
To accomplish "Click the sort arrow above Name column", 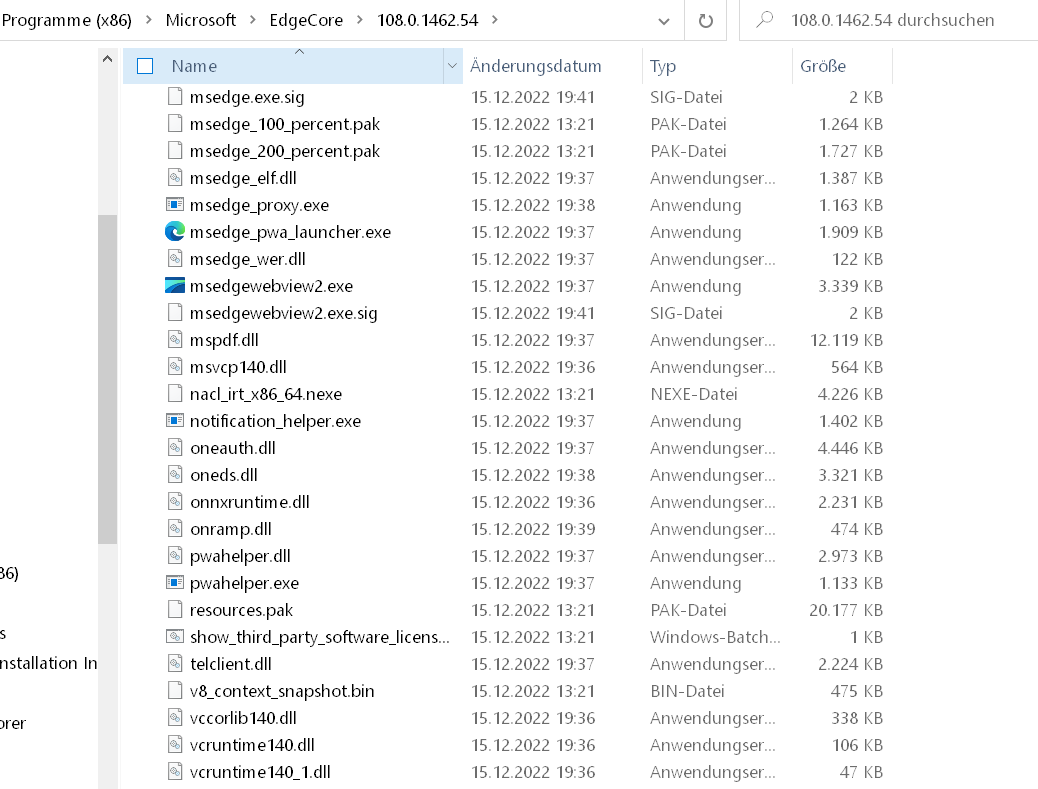I will tap(299, 52).
